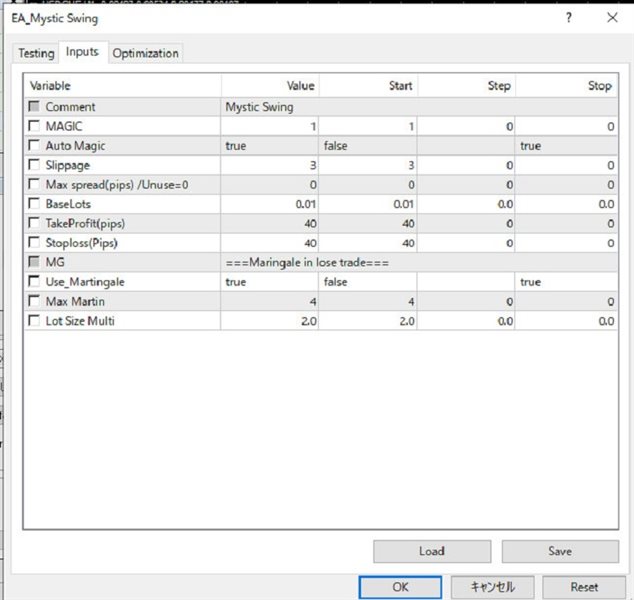
Task: Click the Value column header
Action: tap(270, 86)
